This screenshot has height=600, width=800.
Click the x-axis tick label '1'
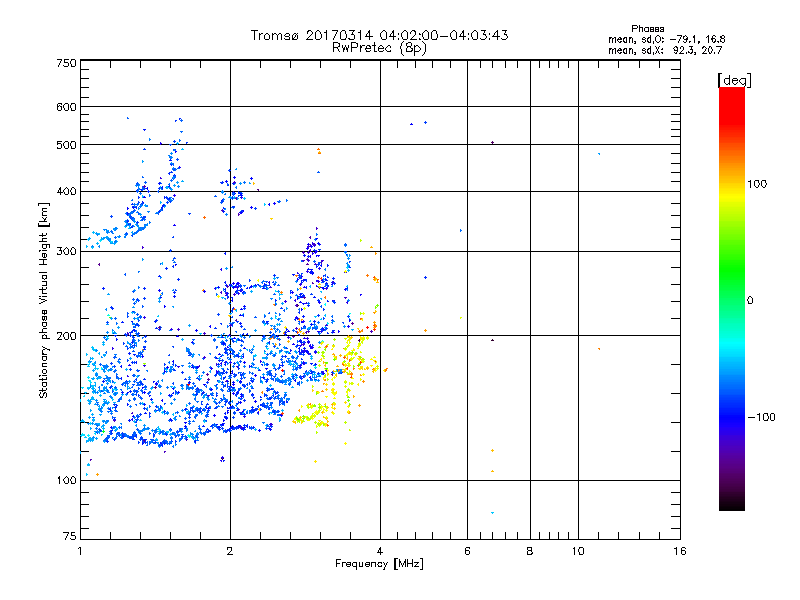click(x=80, y=551)
